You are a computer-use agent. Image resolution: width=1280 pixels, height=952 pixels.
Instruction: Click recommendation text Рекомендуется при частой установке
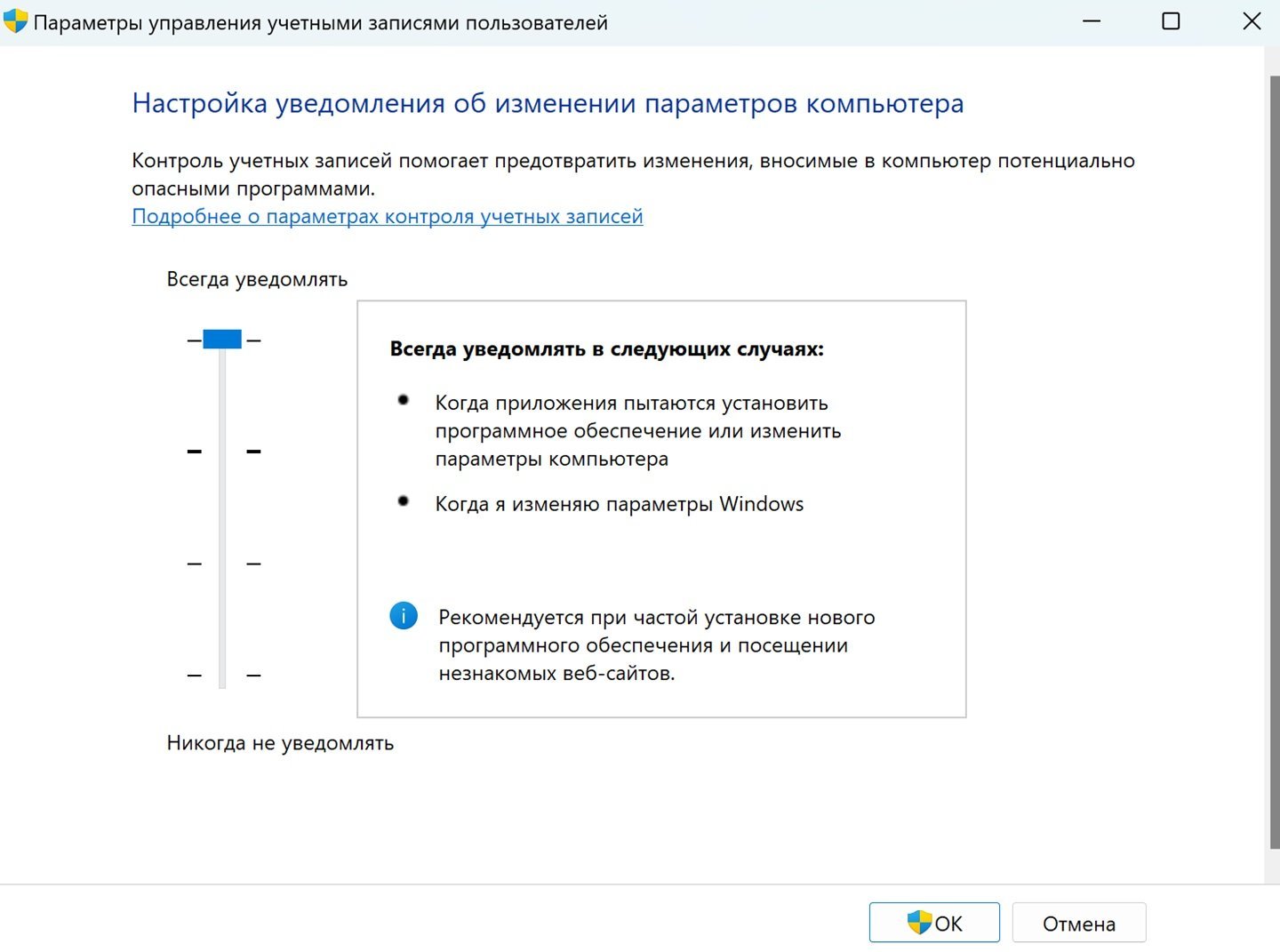coord(657,644)
